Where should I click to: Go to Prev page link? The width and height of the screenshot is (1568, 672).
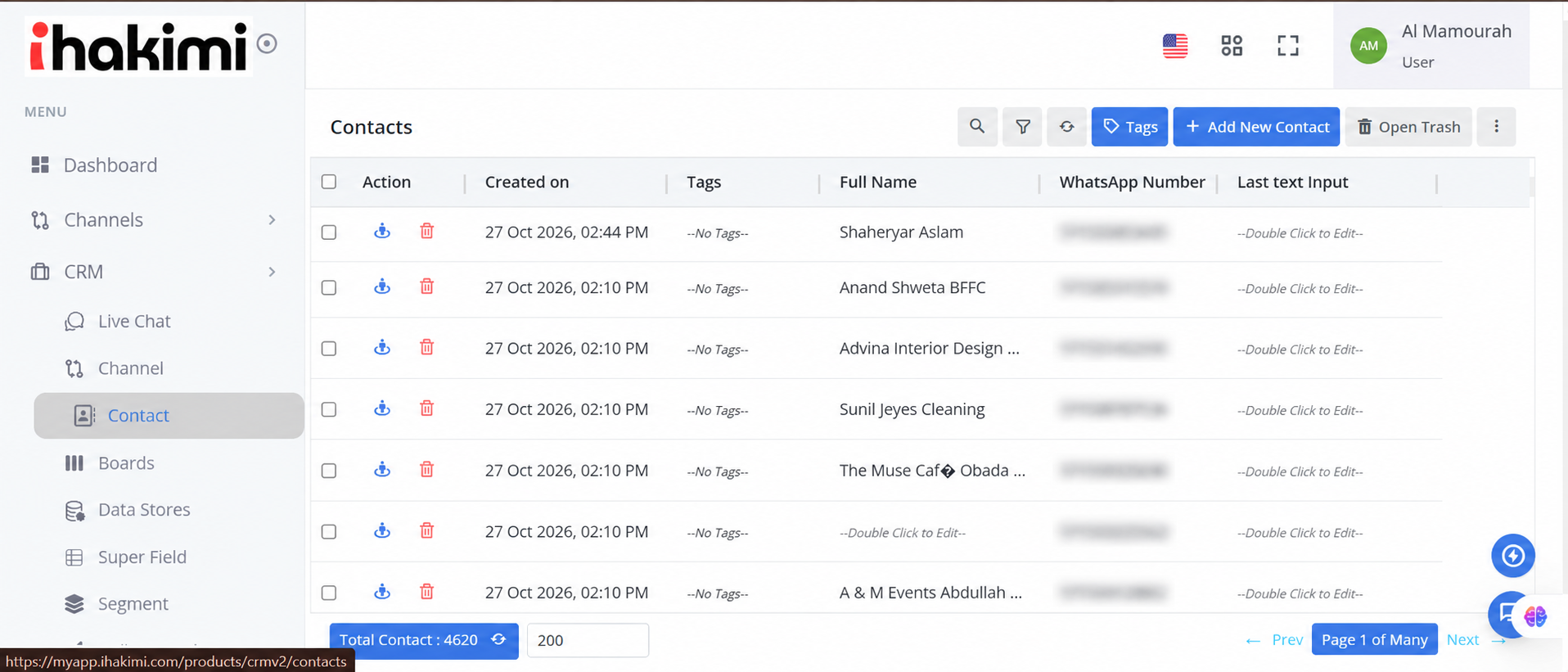pyautogui.click(x=1287, y=640)
